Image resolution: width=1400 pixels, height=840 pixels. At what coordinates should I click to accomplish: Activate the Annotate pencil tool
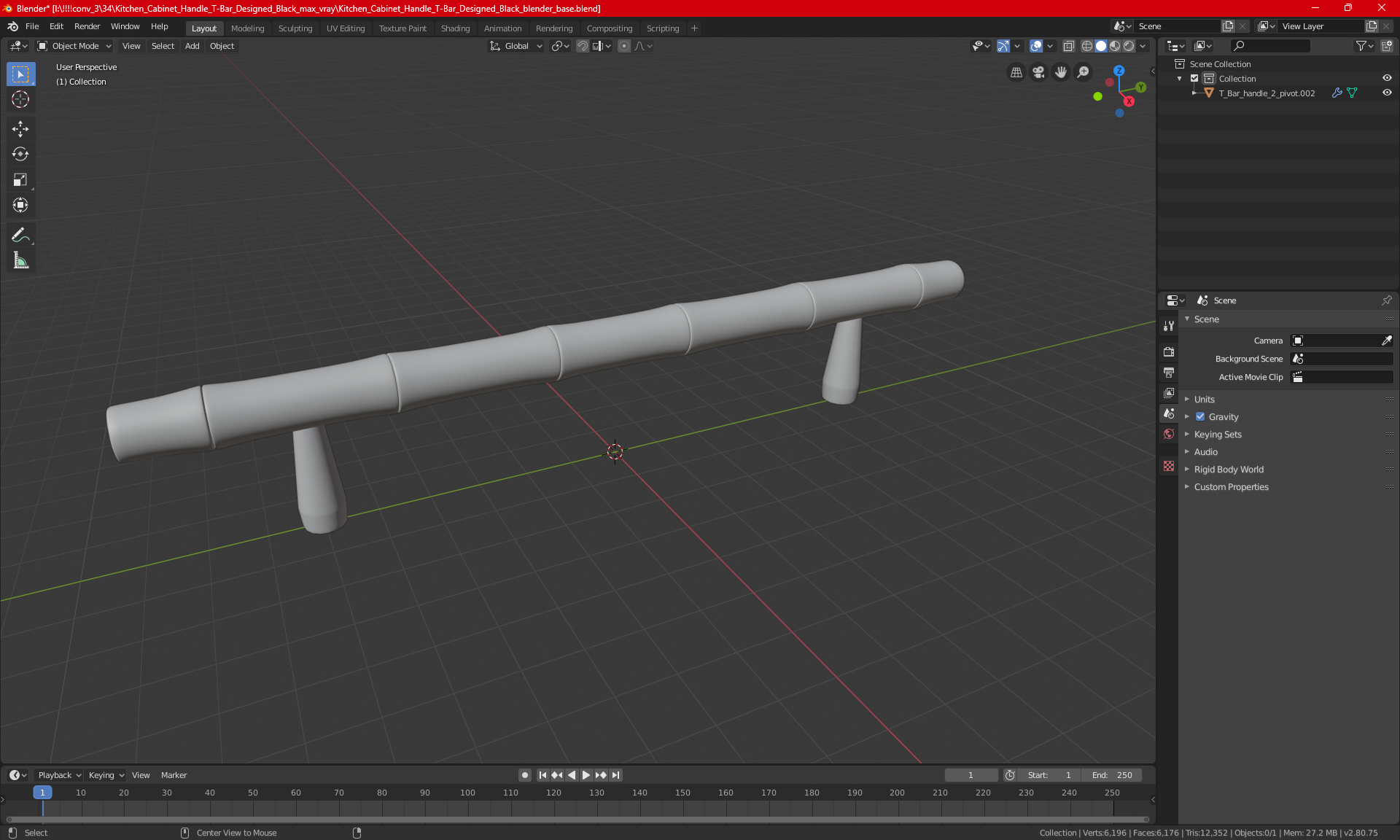click(x=20, y=235)
